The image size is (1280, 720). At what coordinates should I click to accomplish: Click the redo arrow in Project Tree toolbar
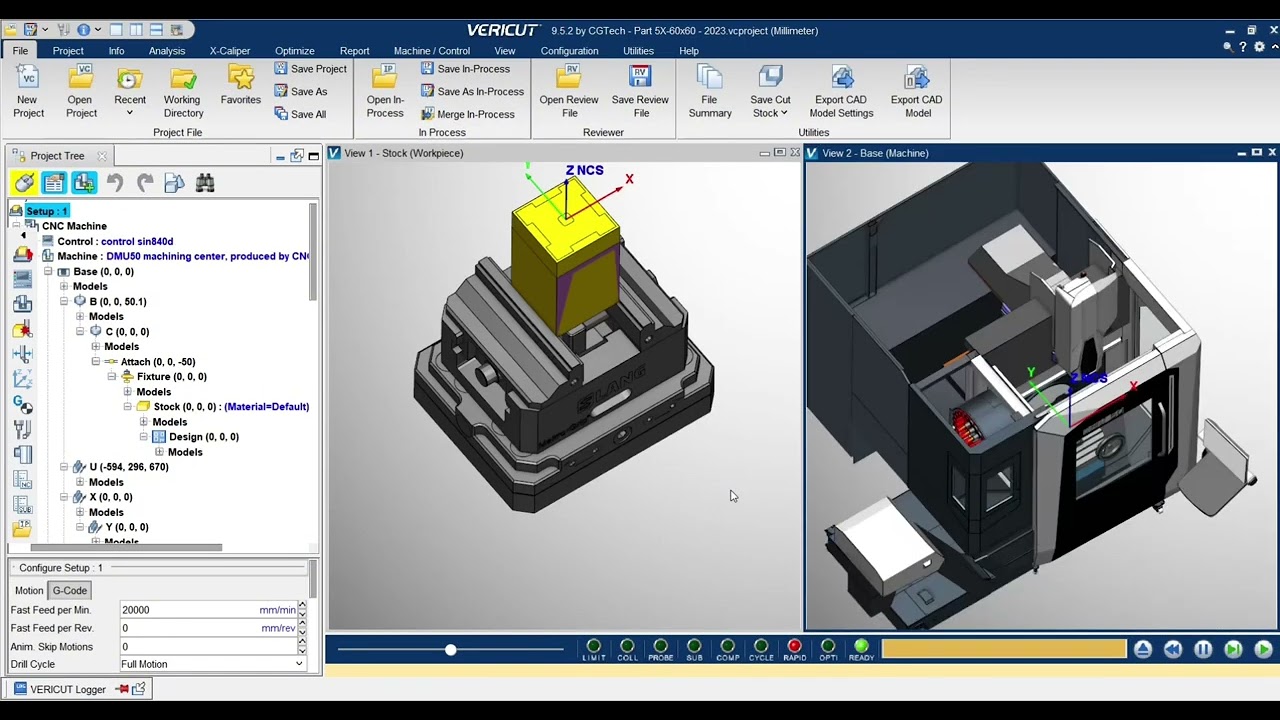click(145, 183)
